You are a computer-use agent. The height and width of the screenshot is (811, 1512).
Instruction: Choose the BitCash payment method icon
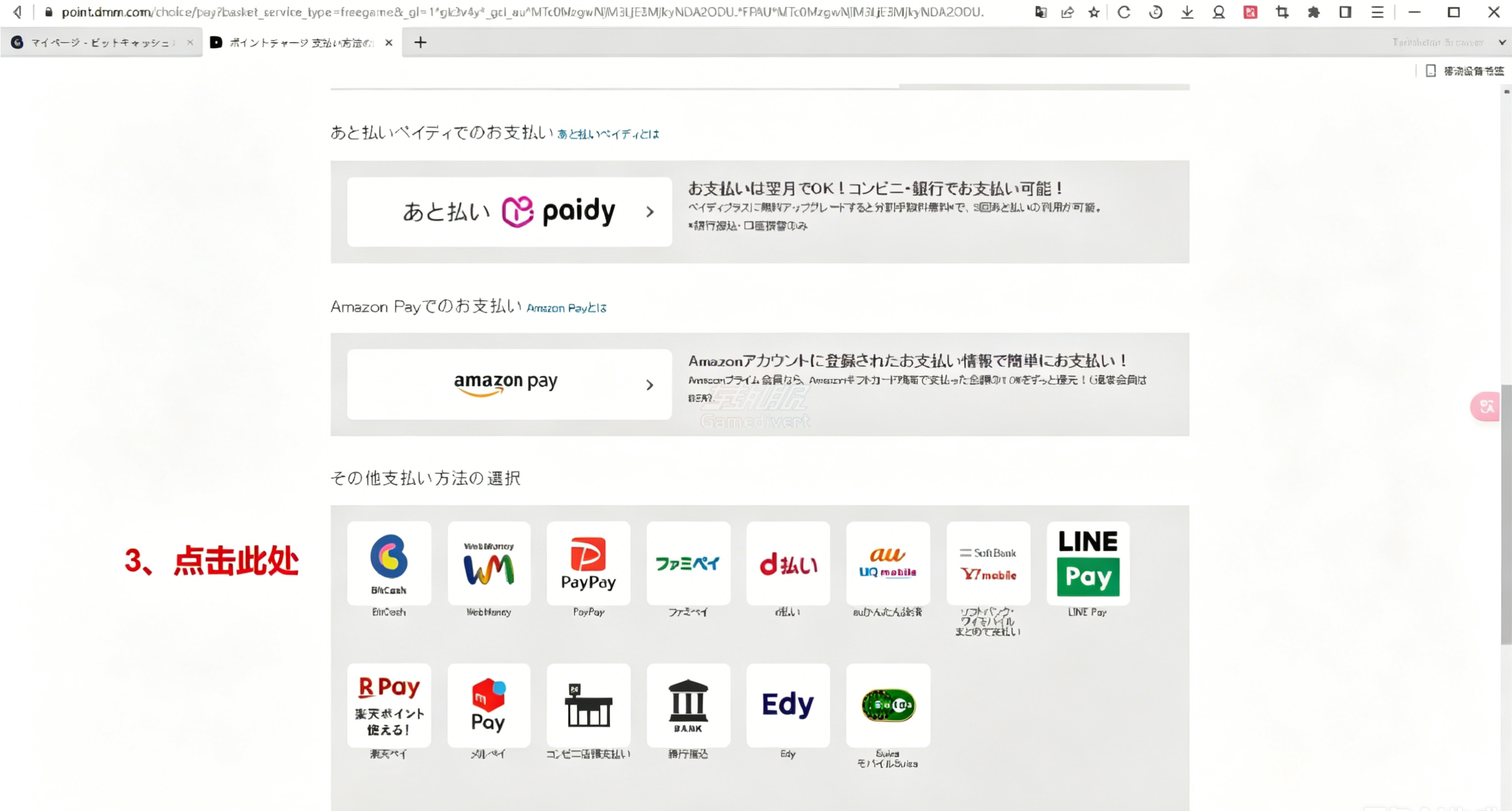(x=388, y=563)
